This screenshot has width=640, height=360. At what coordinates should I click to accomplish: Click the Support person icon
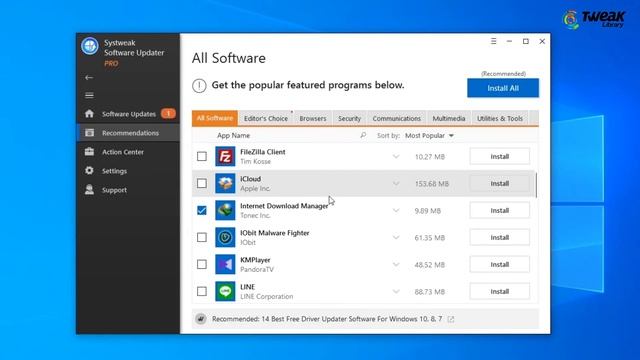pyautogui.click(x=89, y=189)
